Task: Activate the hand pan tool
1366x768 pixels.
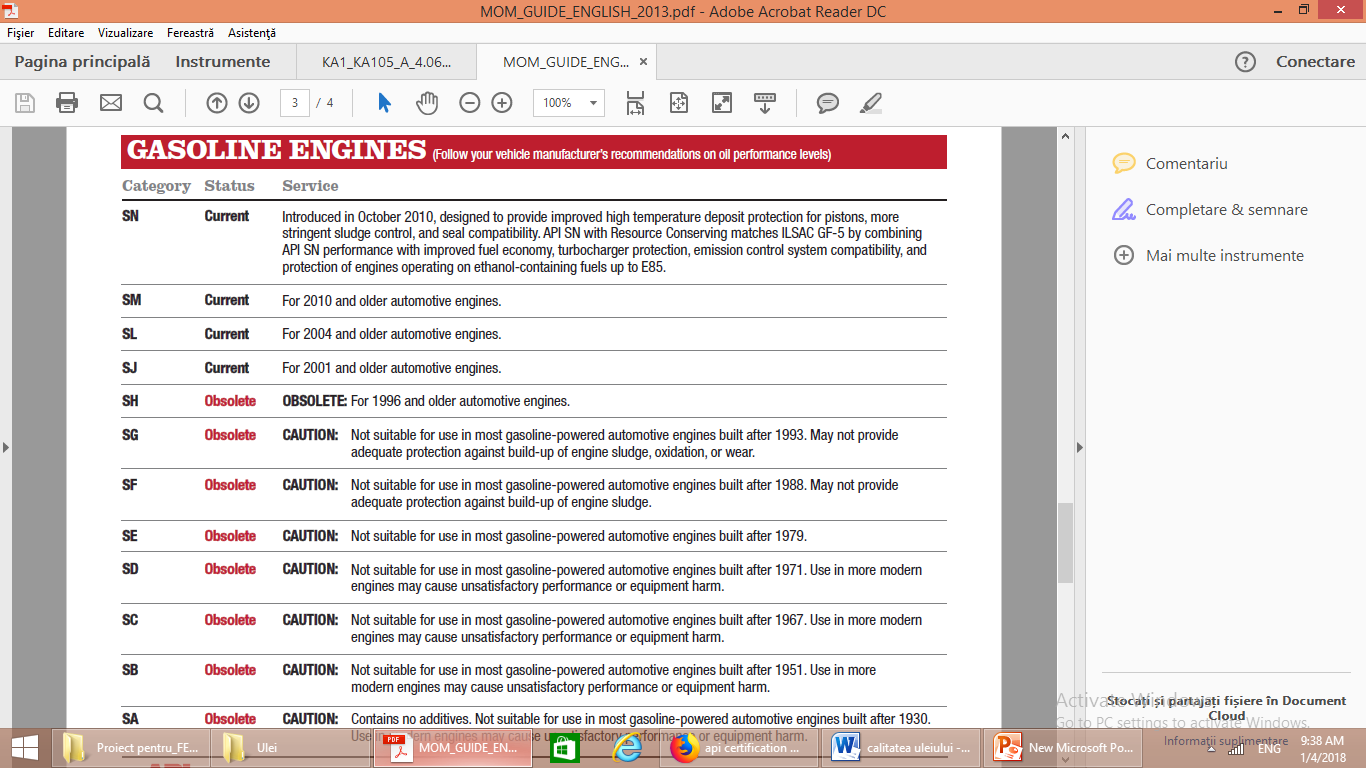Action: coord(427,103)
